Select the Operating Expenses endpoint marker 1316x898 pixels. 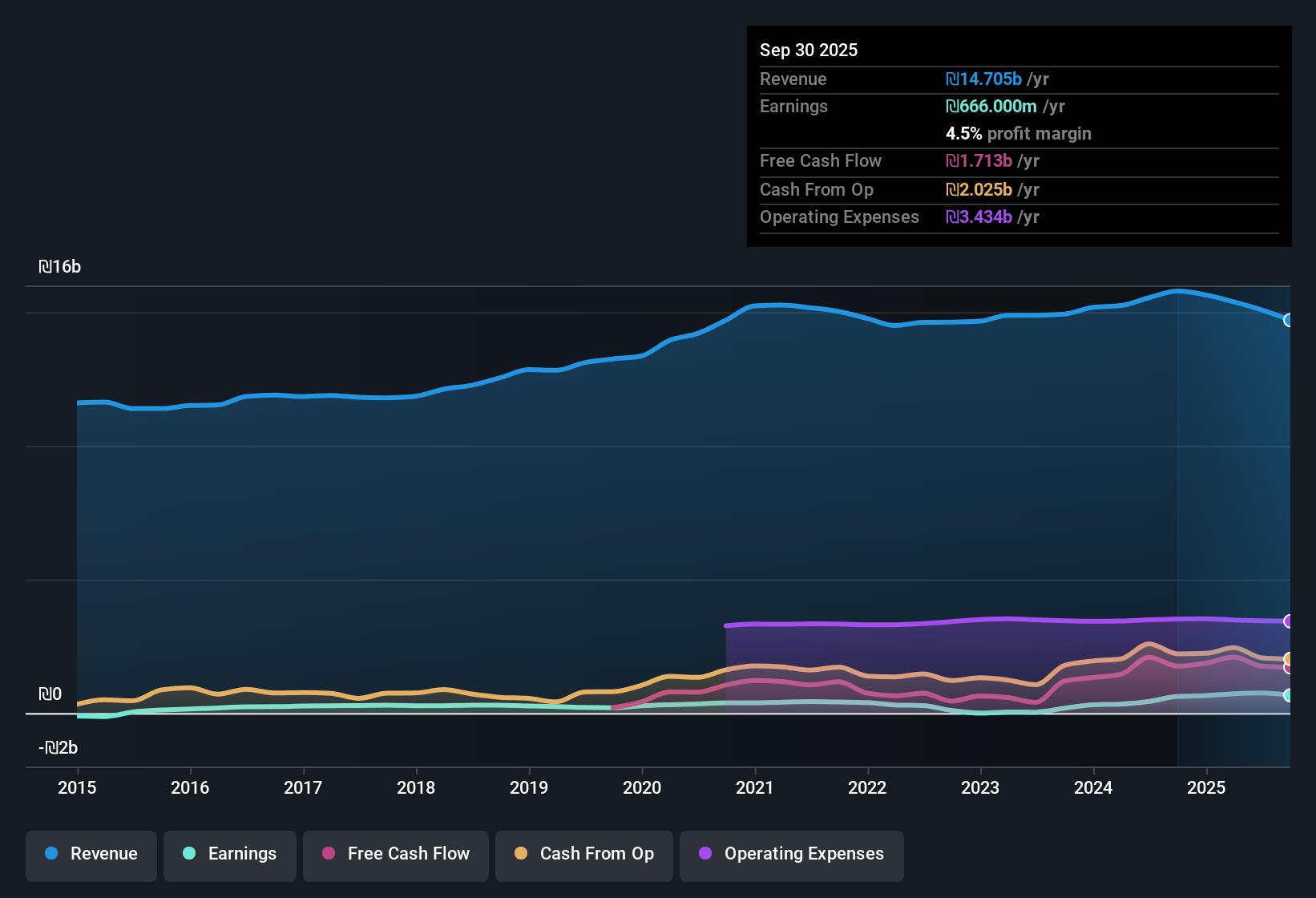pyautogui.click(x=1290, y=621)
